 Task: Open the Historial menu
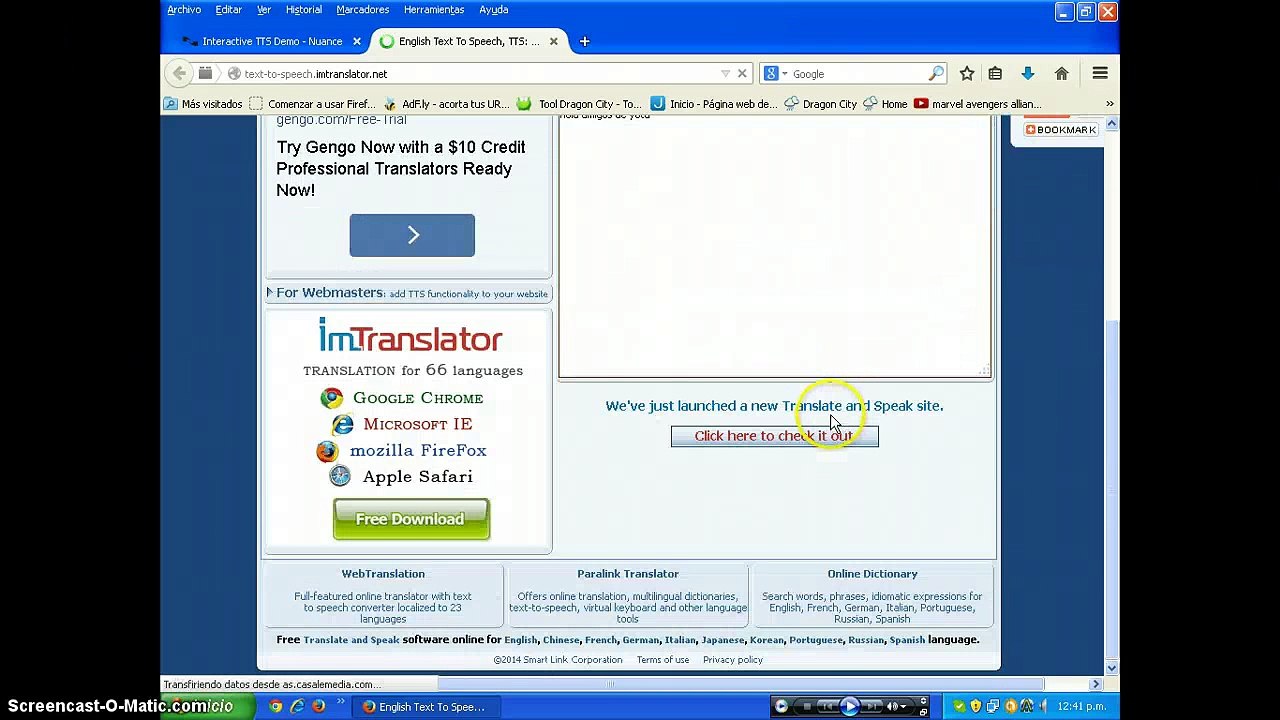304,10
